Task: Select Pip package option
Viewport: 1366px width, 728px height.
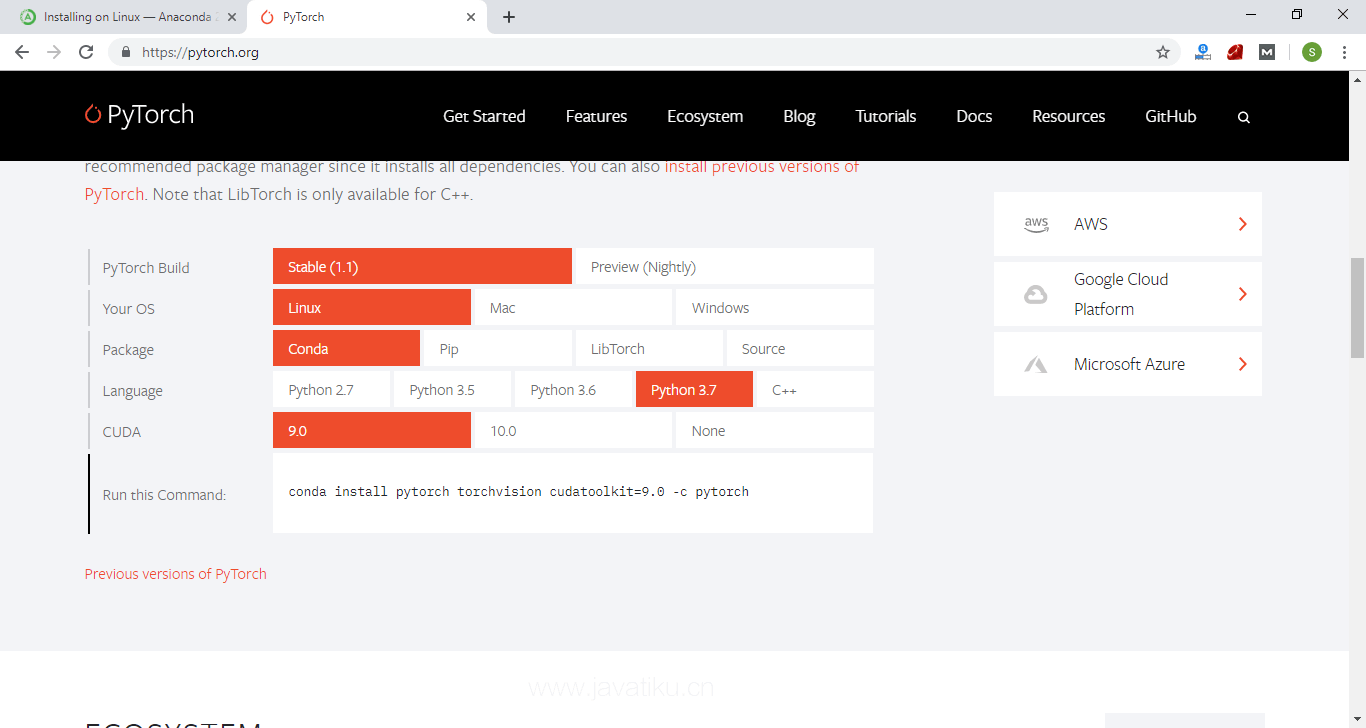Action: pyautogui.click(x=498, y=348)
